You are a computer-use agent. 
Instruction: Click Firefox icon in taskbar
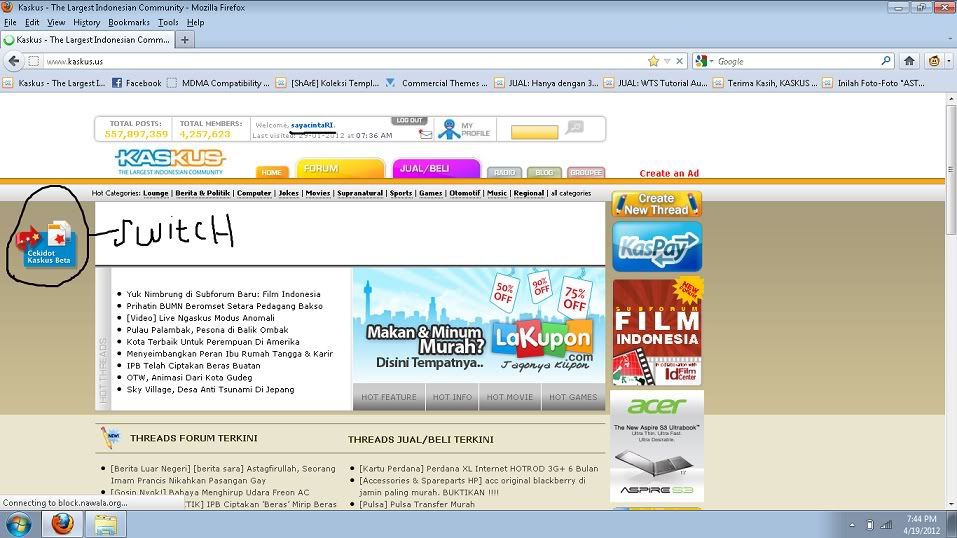tap(62, 524)
